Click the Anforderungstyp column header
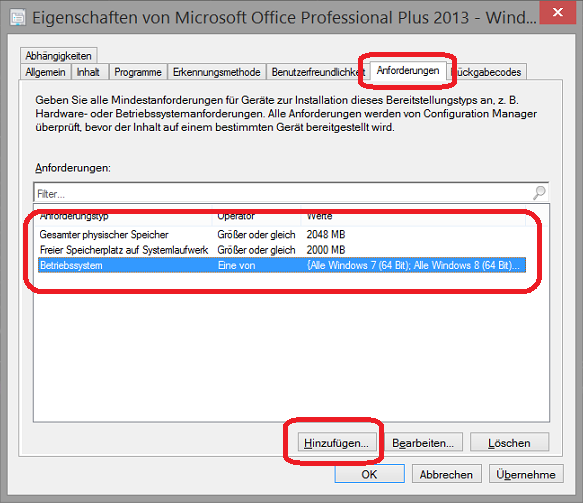 coord(124,216)
